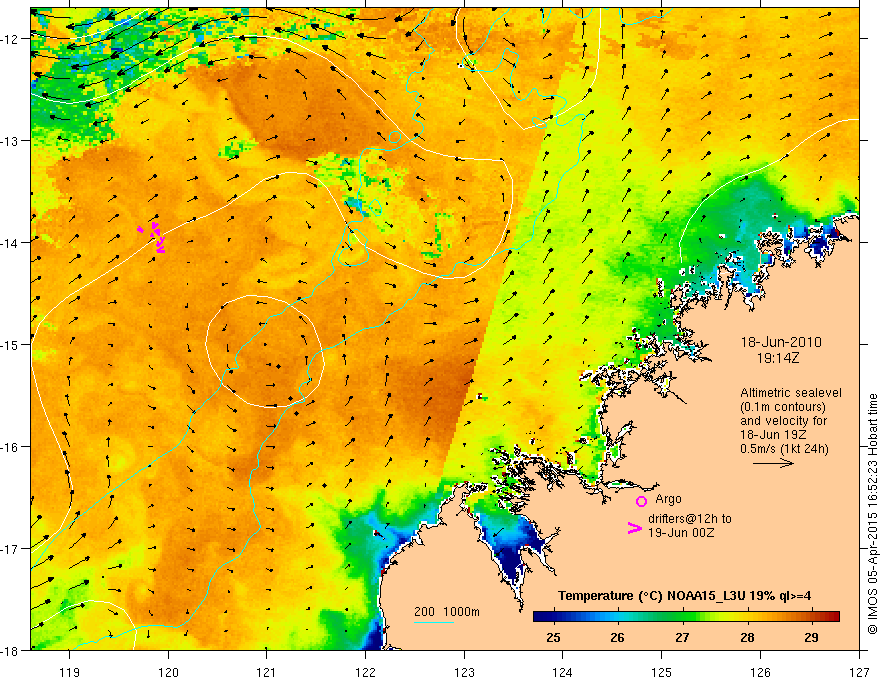Click the 'Argo' legend label
The width and height of the screenshot is (880, 680).
[x=668, y=499]
